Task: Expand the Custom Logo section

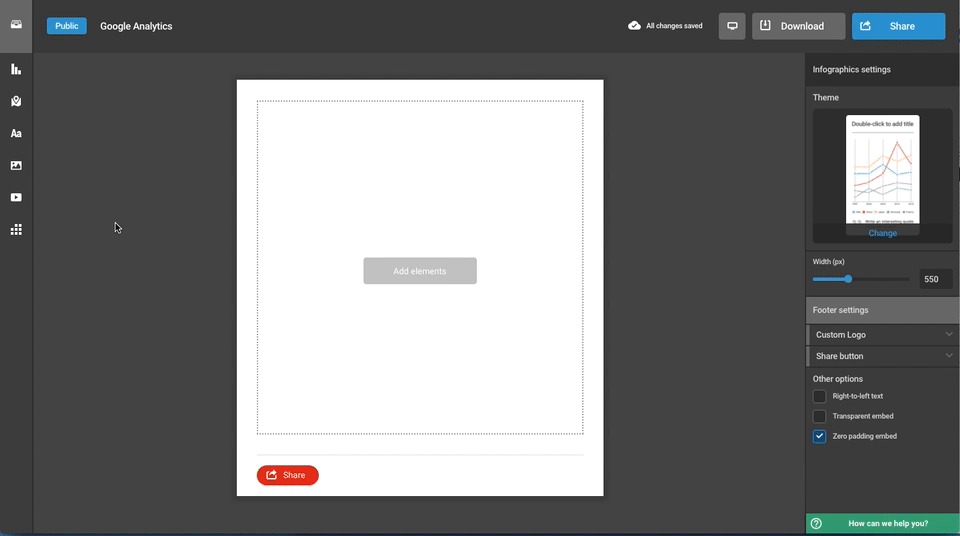Action: tap(881, 335)
